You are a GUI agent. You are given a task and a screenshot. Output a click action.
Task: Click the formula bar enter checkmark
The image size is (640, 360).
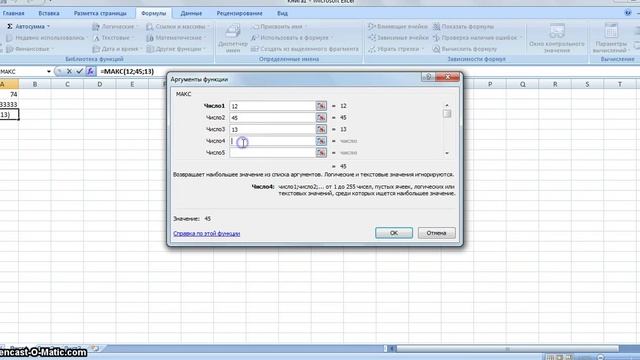(80, 71)
